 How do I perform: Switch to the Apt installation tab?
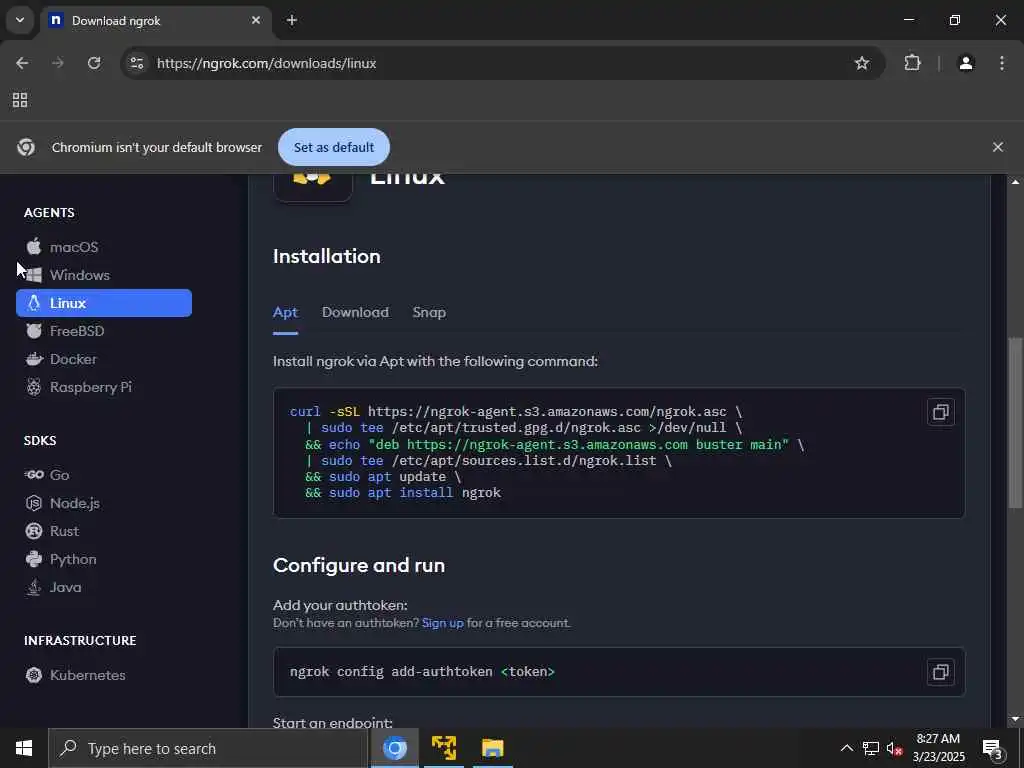[285, 313]
